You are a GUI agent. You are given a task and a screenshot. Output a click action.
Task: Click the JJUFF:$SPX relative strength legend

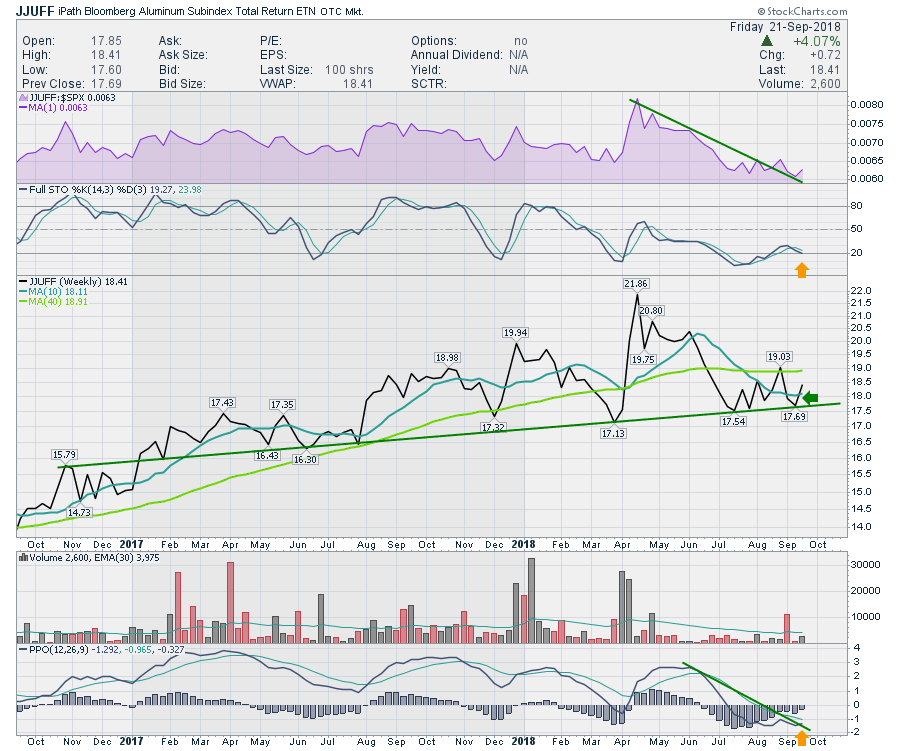click(x=65, y=99)
